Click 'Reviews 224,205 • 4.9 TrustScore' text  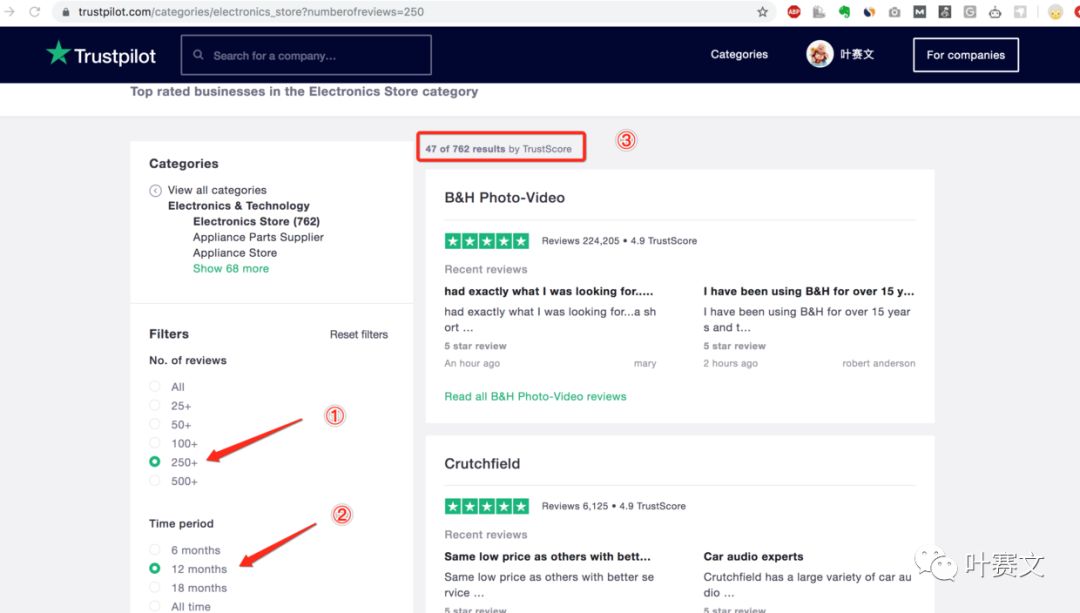click(x=619, y=240)
